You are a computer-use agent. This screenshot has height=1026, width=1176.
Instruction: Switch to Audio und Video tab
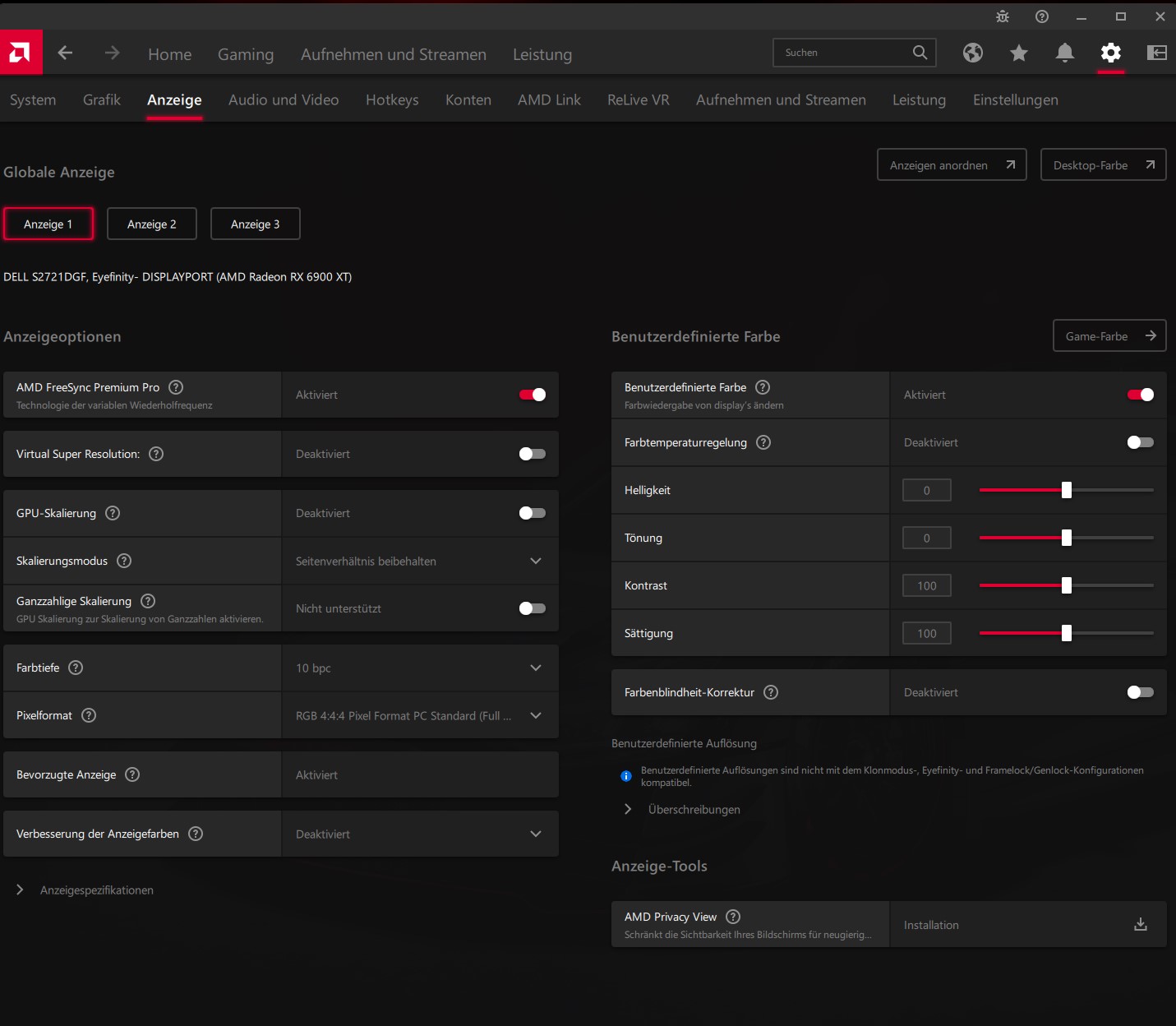tap(284, 99)
